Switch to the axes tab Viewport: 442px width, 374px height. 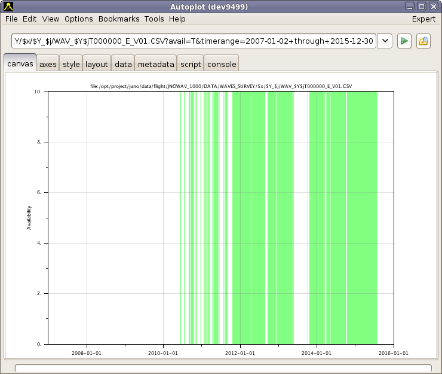48,64
